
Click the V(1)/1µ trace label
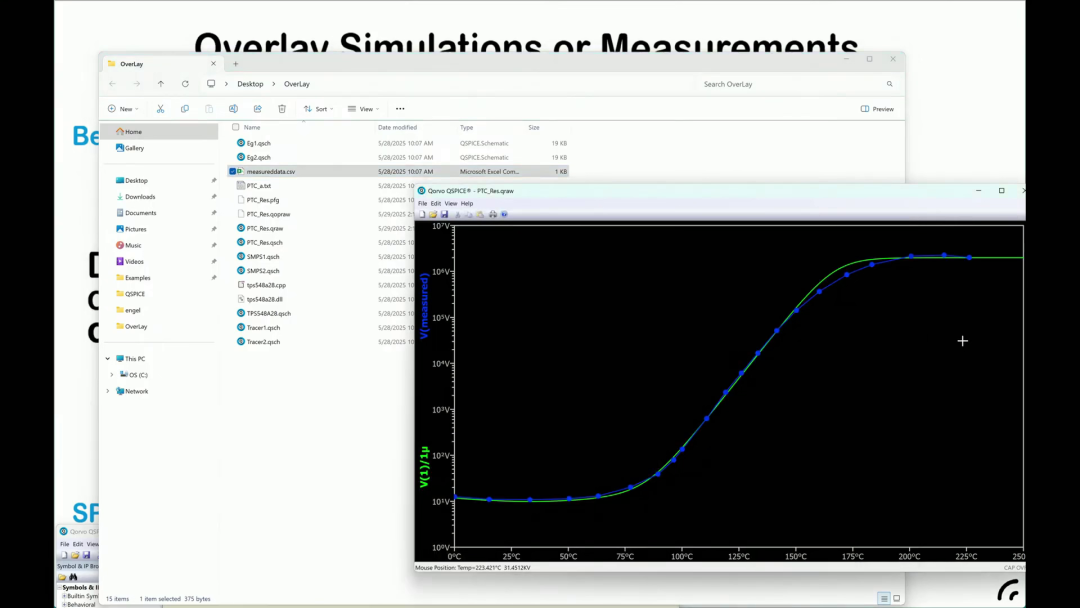pyautogui.click(x=424, y=467)
